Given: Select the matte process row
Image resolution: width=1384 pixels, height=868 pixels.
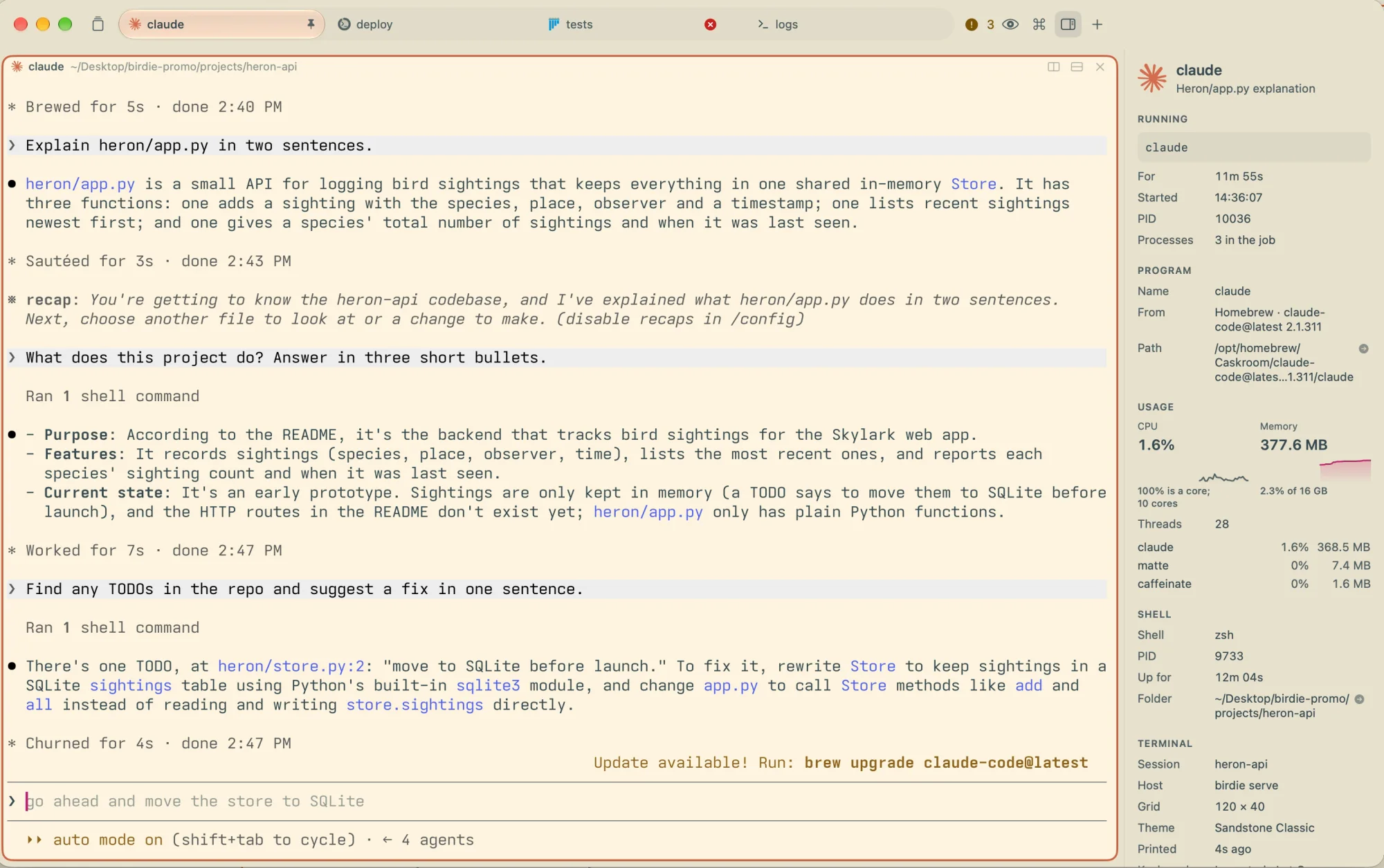Looking at the screenshot, I should click(x=1253, y=566).
